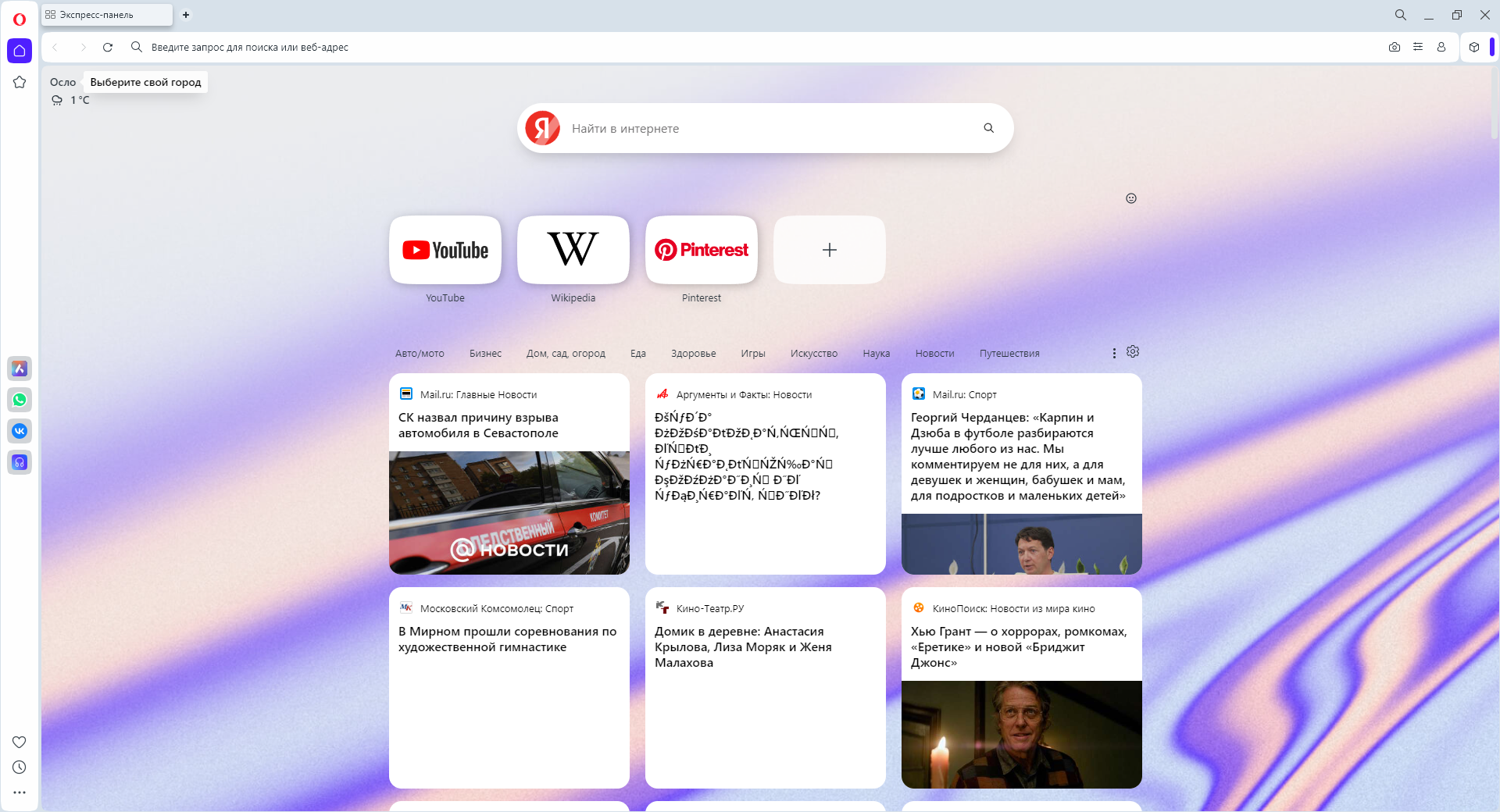The image size is (1500, 812).
Task: Open the Wikipedia speed dial tile
Action: (x=573, y=250)
